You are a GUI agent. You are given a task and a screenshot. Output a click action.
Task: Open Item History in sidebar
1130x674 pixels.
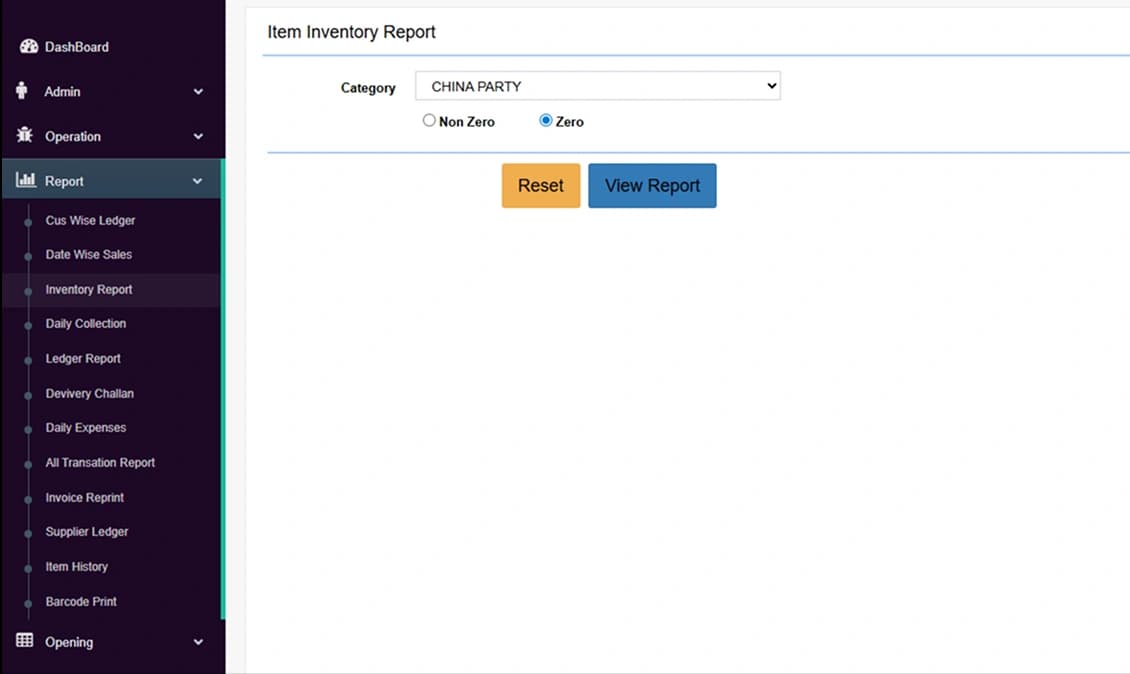[76, 567]
